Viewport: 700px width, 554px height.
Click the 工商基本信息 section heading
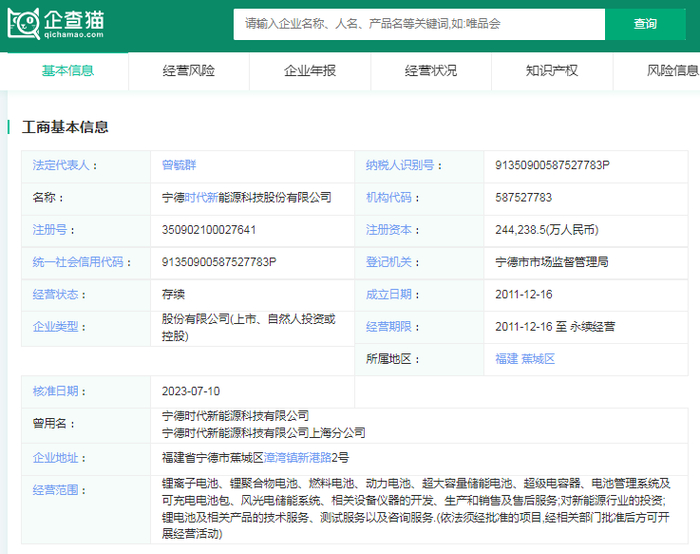pyautogui.click(x=65, y=127)
